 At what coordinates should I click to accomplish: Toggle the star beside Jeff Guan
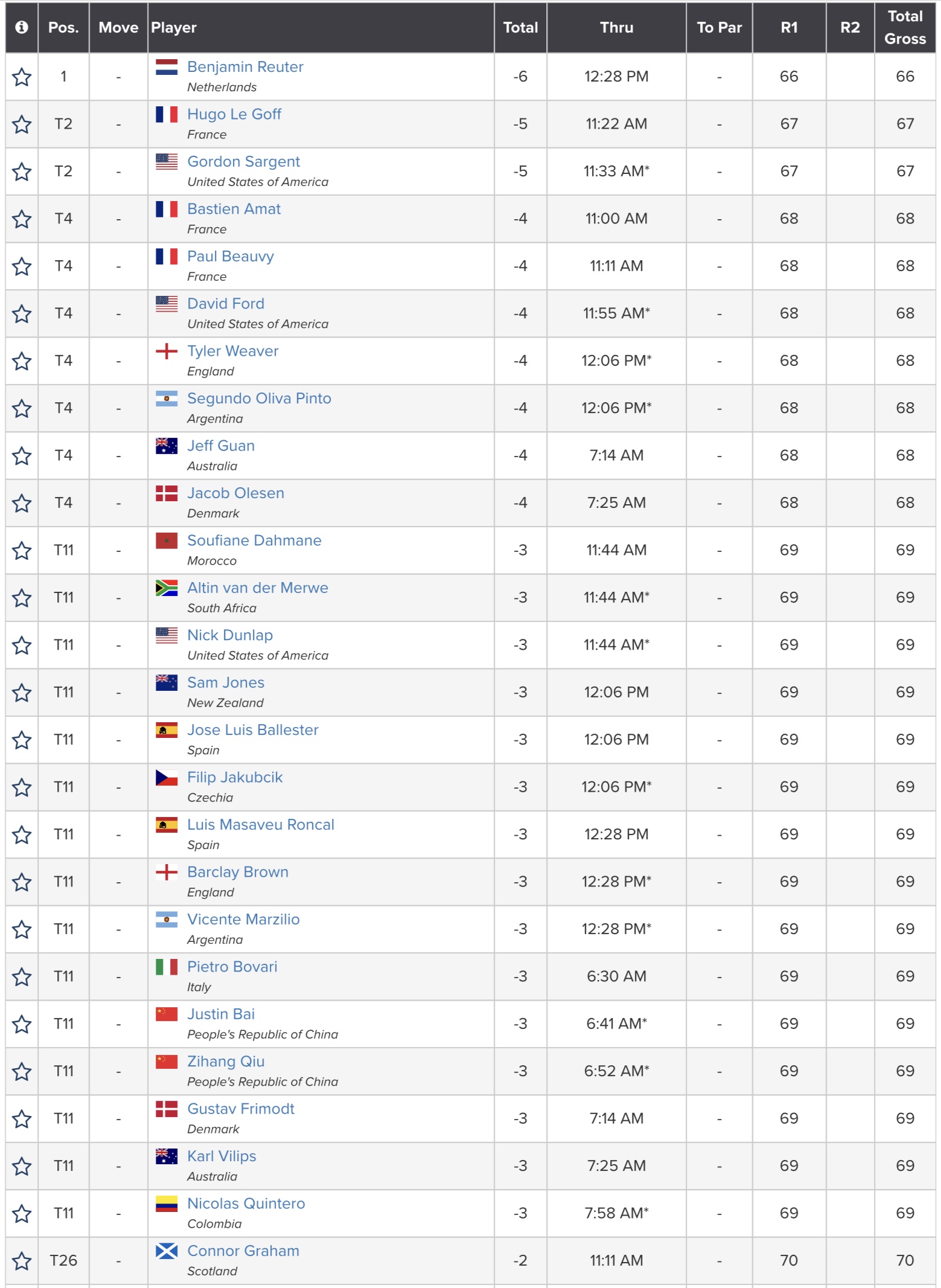click(22, 456)
